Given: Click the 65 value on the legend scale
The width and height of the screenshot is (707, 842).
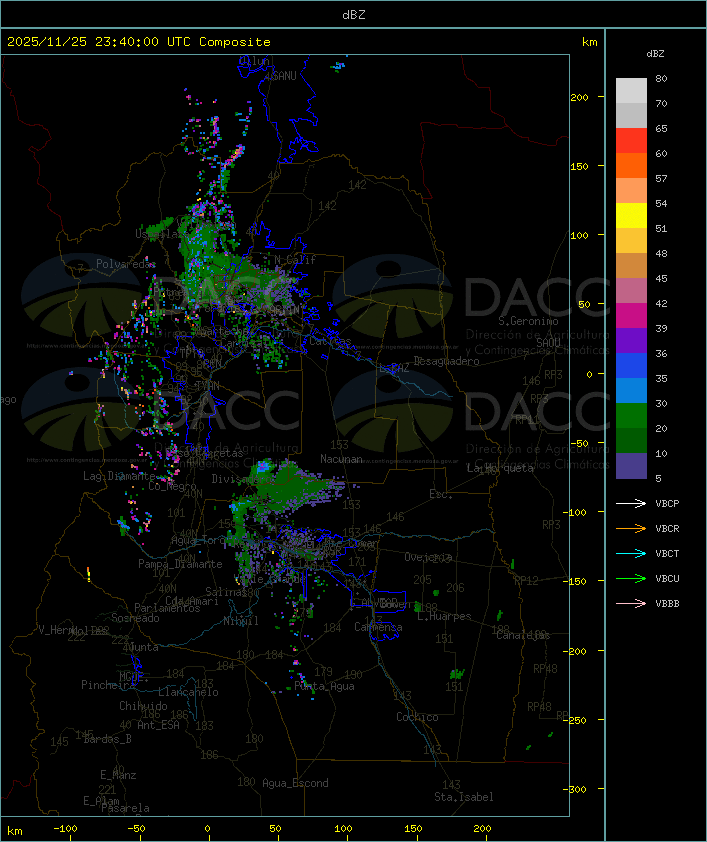Looking at the screenshot, I should pyautogui.click(x=661, y=128).
